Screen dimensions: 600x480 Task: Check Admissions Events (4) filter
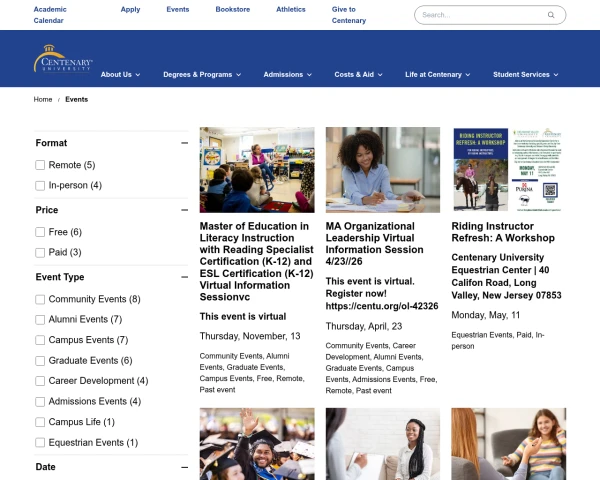point(40,402)
